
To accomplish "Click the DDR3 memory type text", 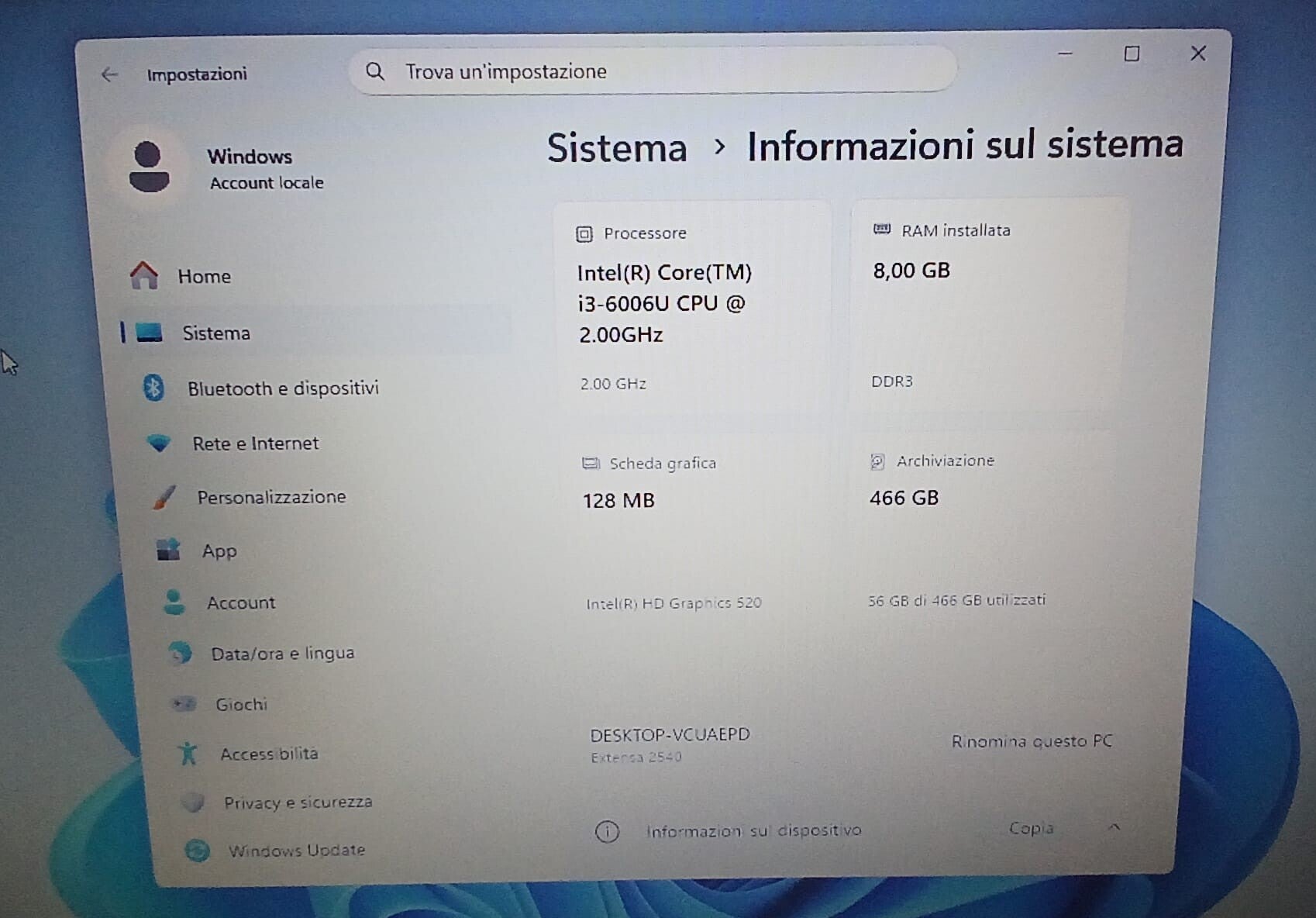I will click(x=892, y=381).
